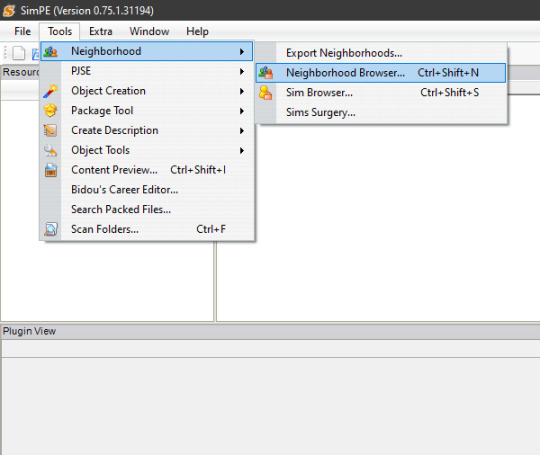Screen dimensions: 540x455
Task: Click the Create Description icon
Action: [x=51, y=131]
